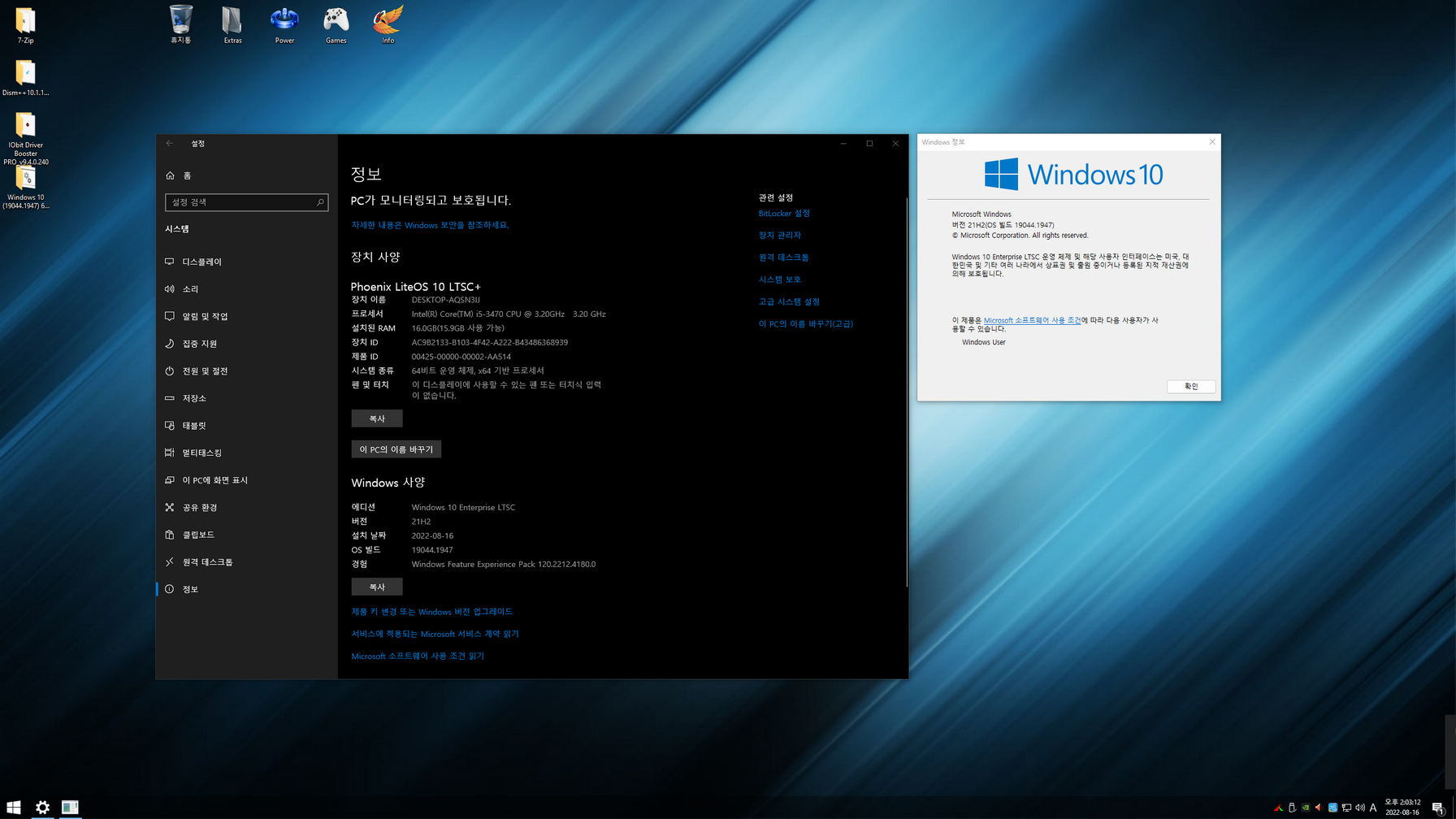
Task: Select the Display (디스플레이) settings page
Action: click(x=246, y=262)
